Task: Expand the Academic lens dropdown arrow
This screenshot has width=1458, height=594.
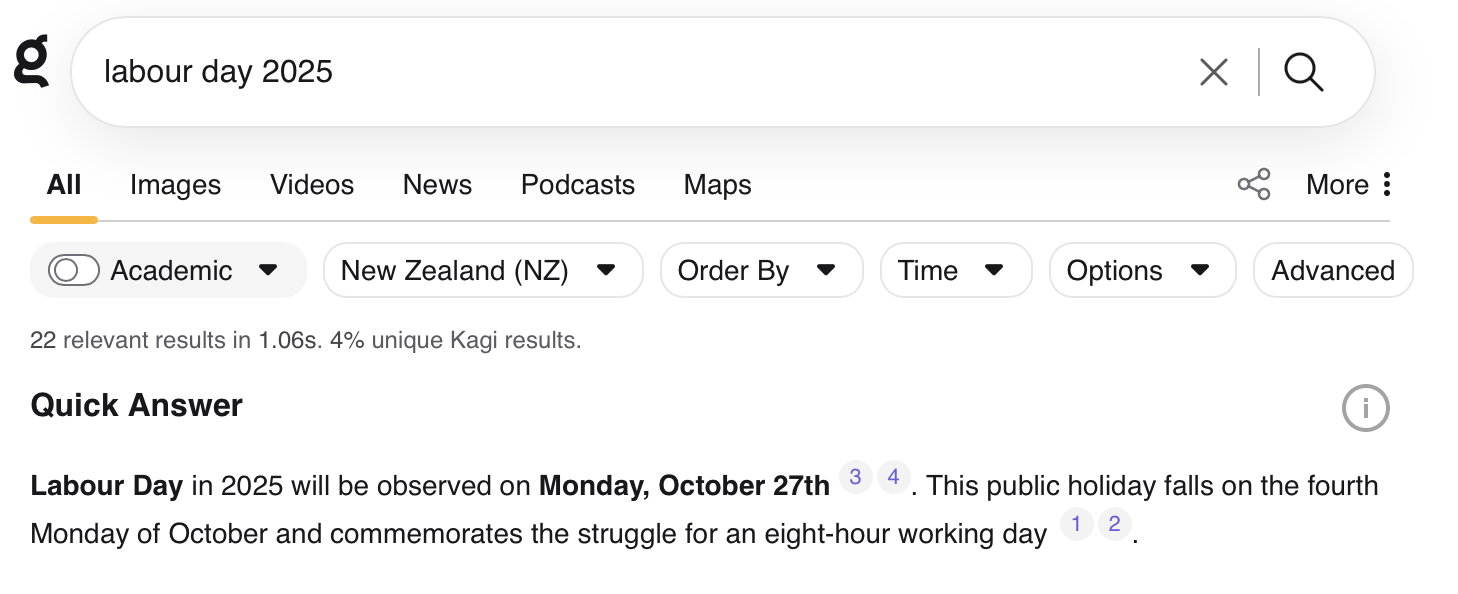Action: pos(268,271)
